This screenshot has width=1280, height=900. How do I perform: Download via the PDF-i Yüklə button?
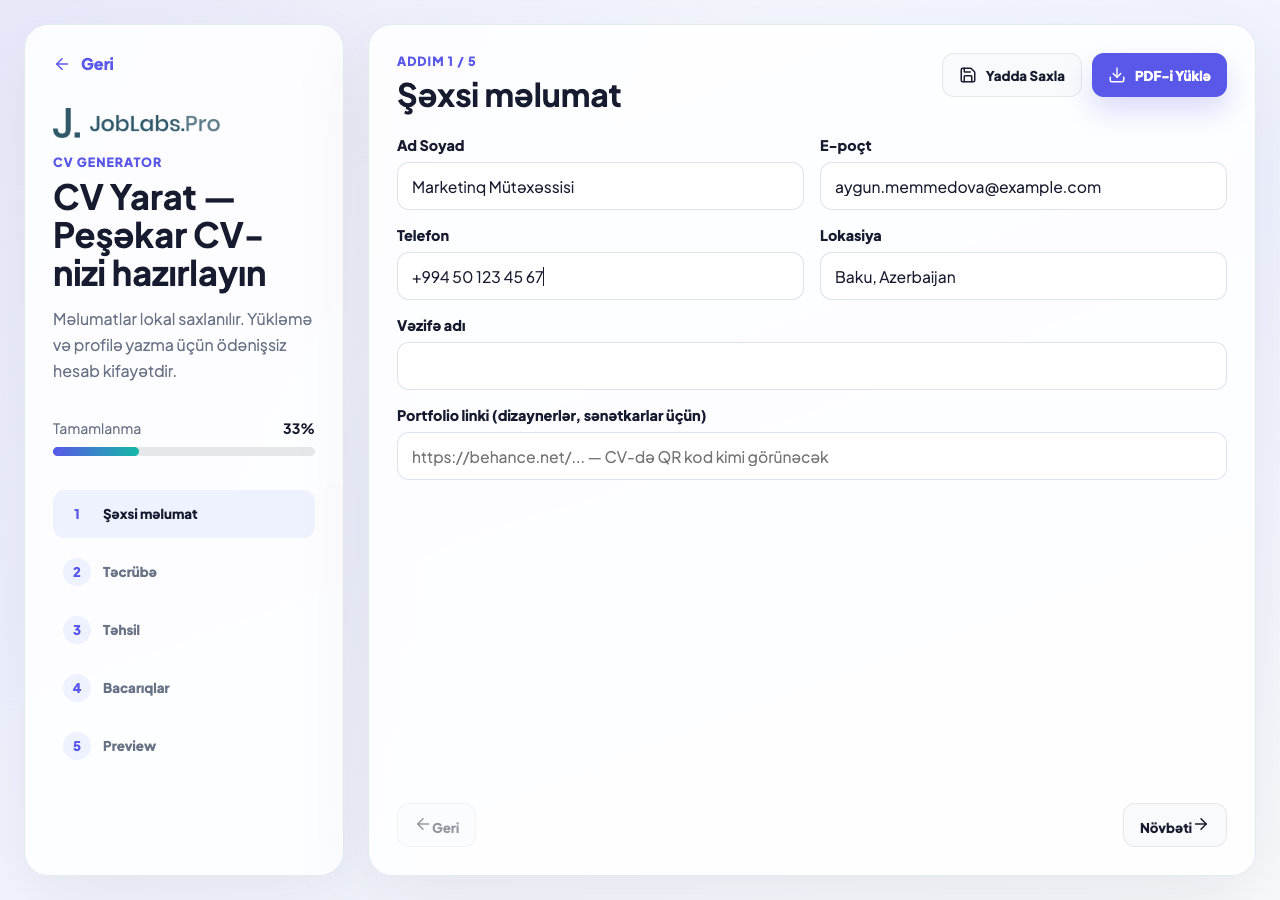(1159, 75)
